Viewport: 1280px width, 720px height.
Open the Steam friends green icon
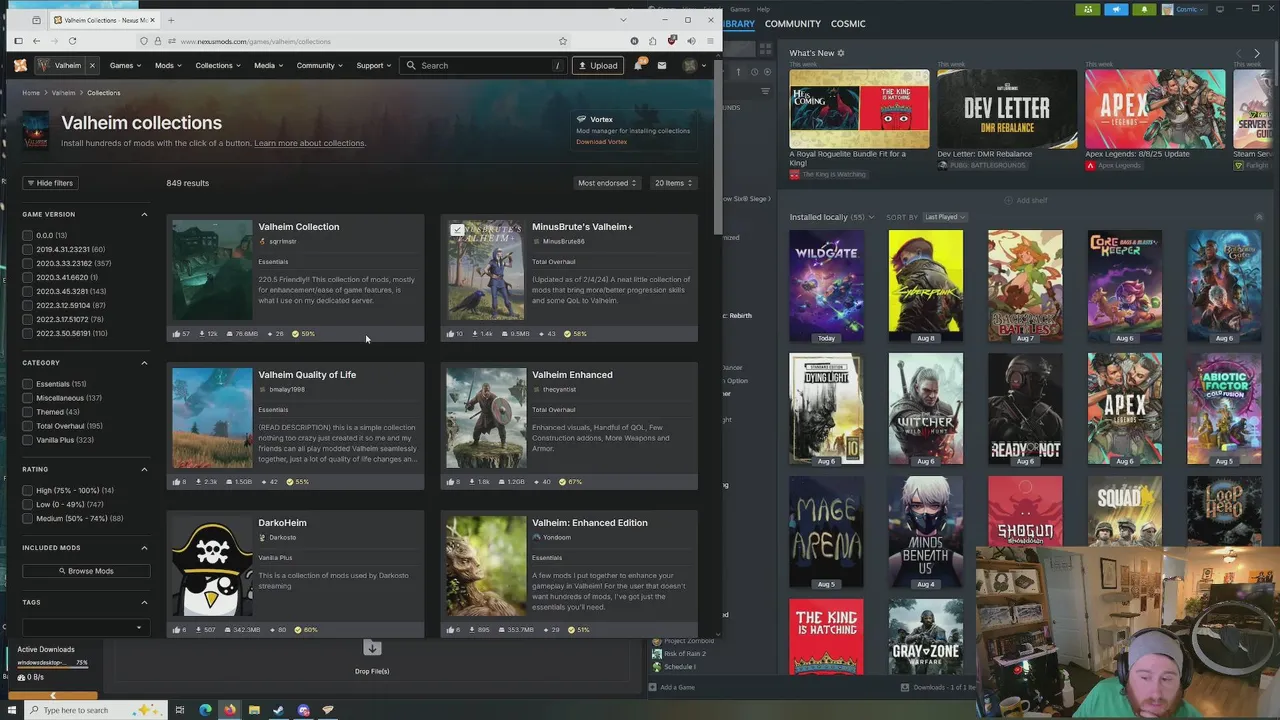pos(1088,10)
